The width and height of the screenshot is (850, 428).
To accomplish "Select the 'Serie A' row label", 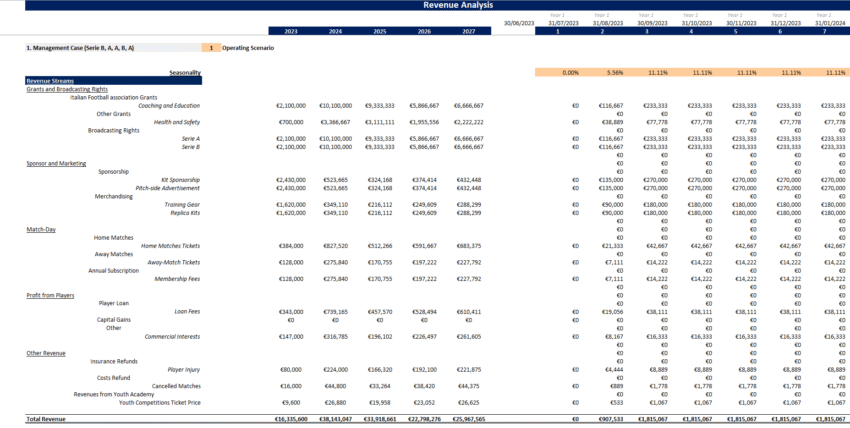I will point(191,139).
